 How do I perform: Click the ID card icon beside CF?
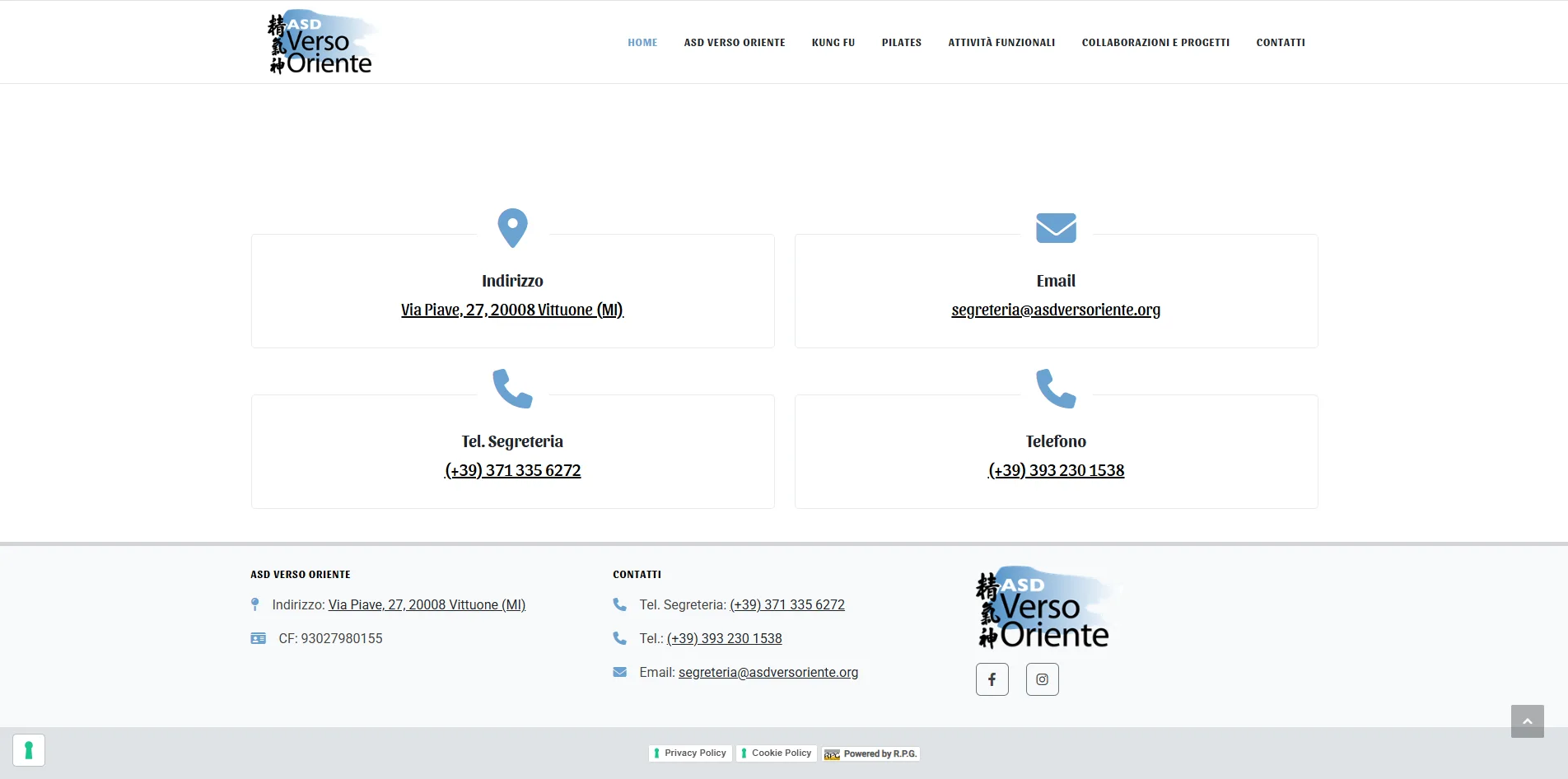[x=259, y=638]
